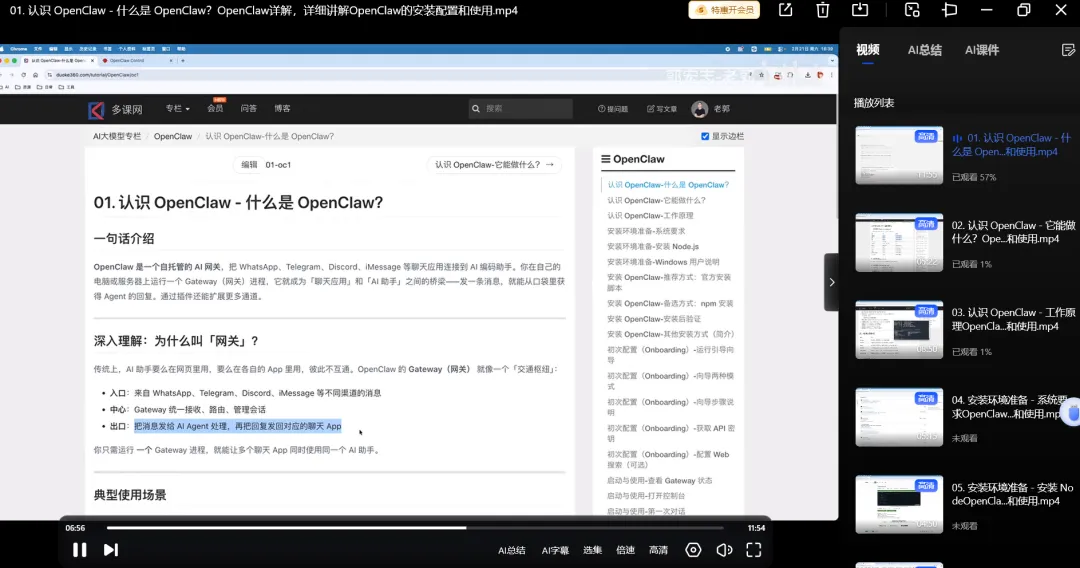
Task: Open the notes icon beside AI课件 tab
Action: pos(1068,50)
